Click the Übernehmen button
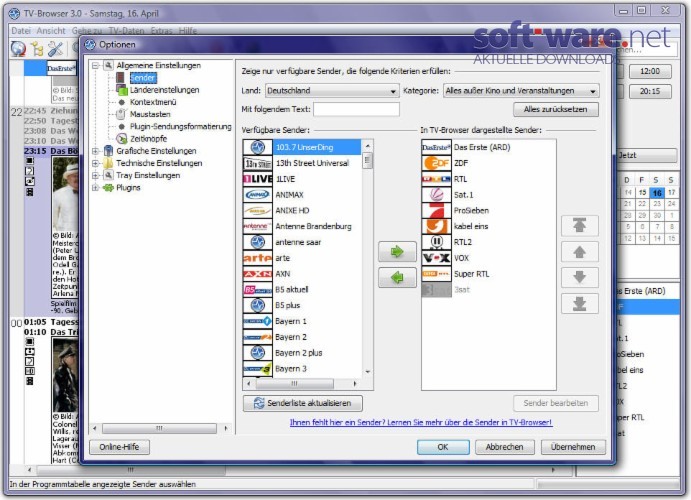The image size is (691, 500). click(573, 447)
